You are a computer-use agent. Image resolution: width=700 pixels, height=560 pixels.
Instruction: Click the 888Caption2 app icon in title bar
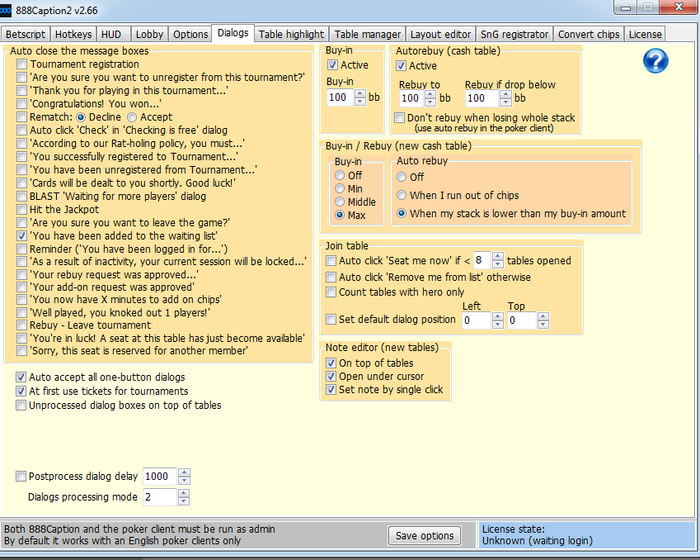pyautogui.click(x=5, y=10)
